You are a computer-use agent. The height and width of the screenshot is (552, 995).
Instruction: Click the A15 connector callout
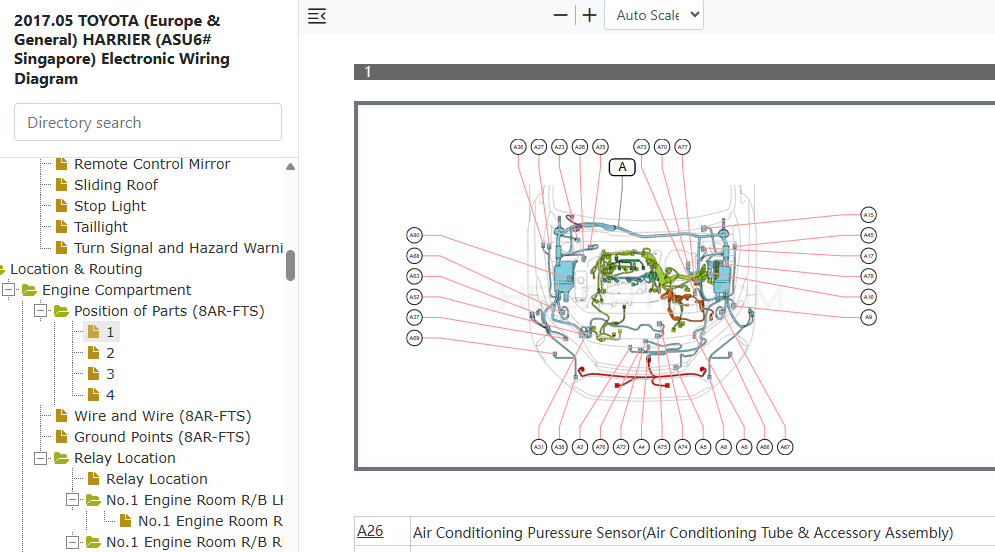(x=868, y=214)
